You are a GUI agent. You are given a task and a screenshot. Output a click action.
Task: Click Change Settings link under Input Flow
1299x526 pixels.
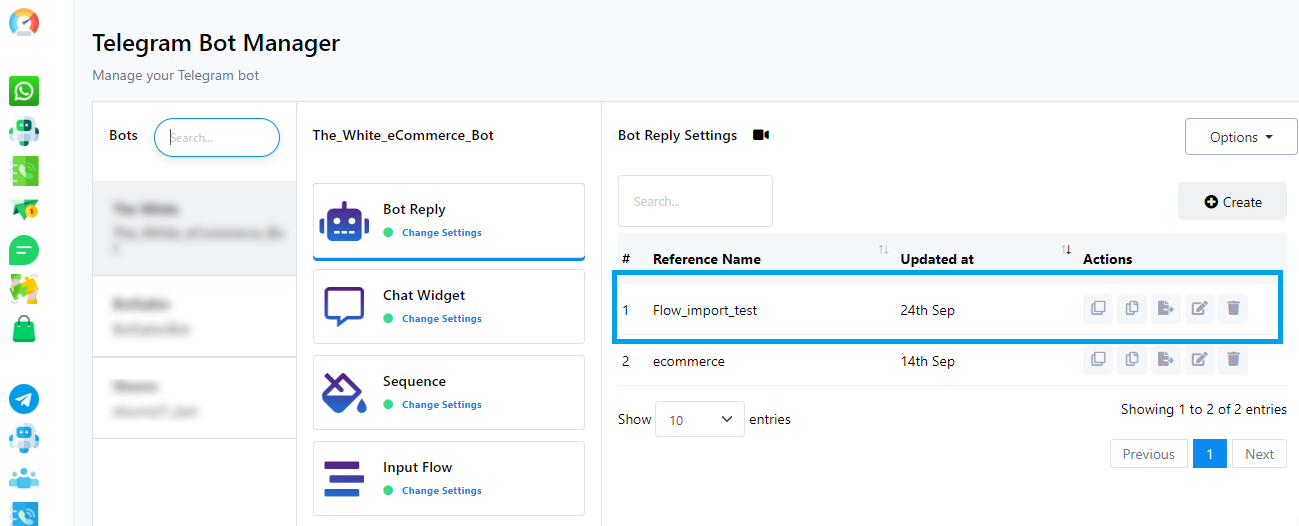(x=441, y=491)
